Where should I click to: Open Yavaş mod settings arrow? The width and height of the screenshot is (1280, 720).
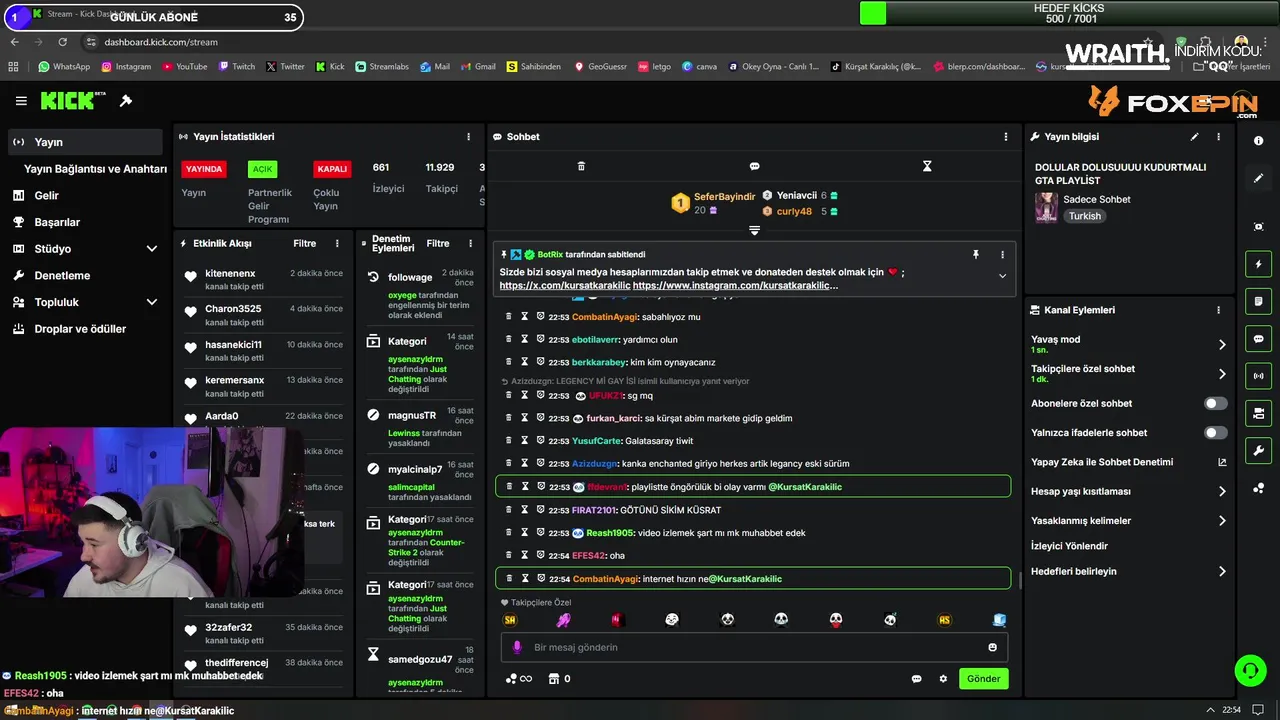click(x=1221, y=345)
